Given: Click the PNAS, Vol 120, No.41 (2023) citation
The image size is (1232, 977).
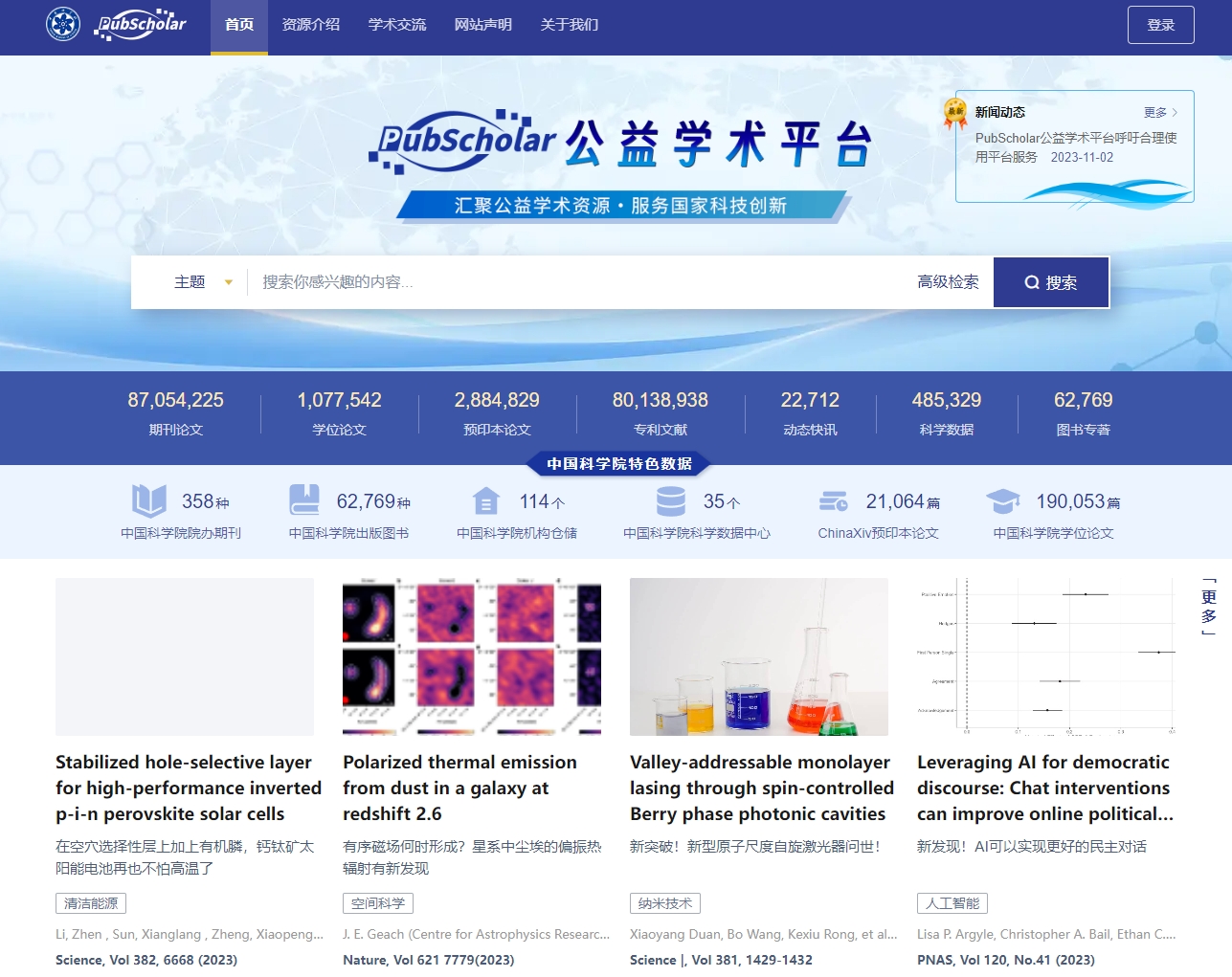Looking at the screenshot, I should [x=1006, y=960].
